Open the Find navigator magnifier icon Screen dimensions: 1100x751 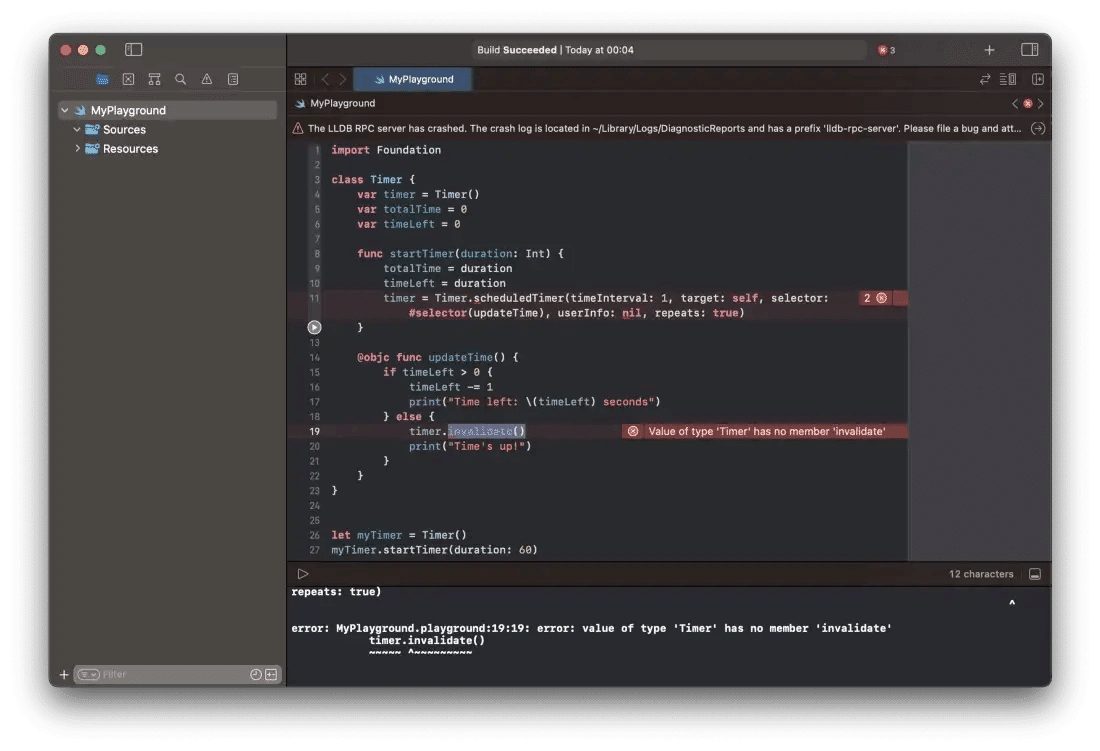pyautogui.click(x=180, y=79)
